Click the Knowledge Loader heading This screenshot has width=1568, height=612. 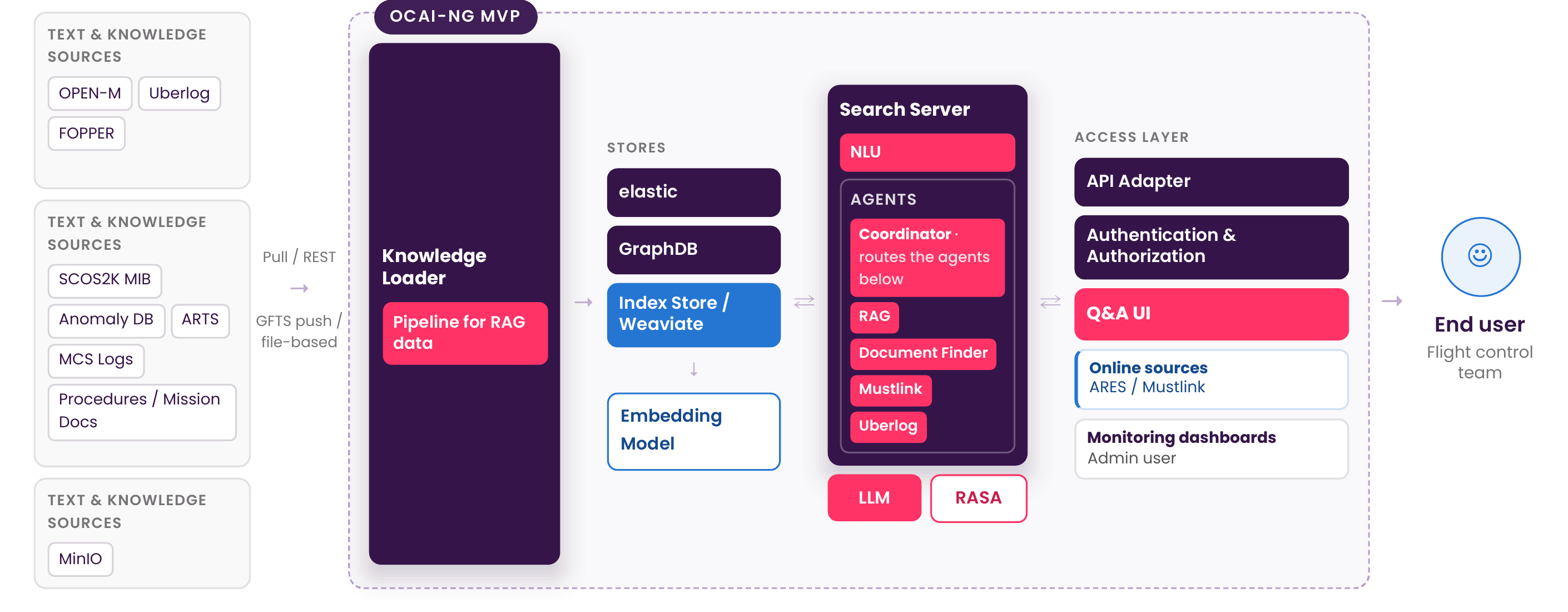coord(434,266)
